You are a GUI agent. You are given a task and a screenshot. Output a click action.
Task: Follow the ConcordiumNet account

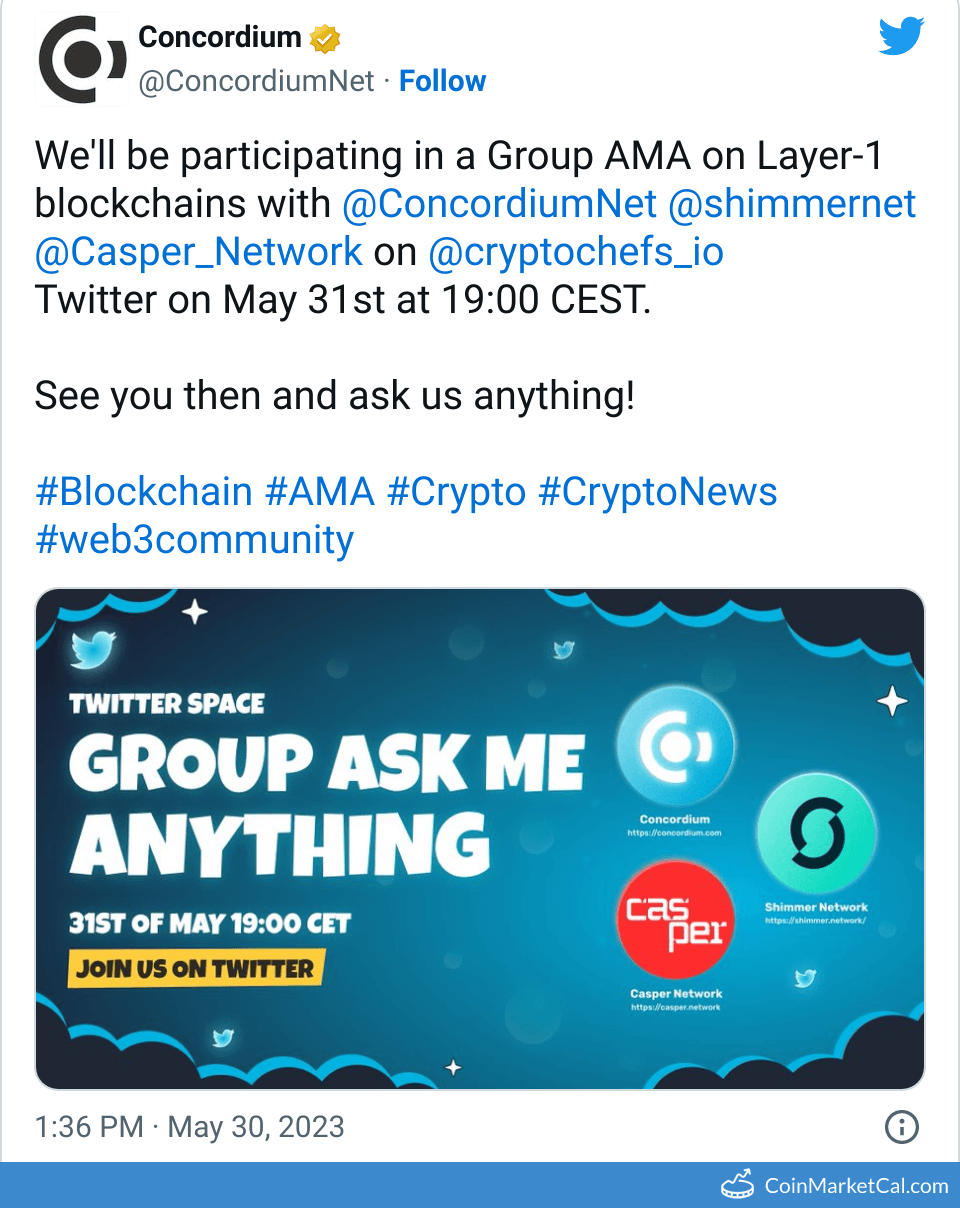[x=442, y=81]
